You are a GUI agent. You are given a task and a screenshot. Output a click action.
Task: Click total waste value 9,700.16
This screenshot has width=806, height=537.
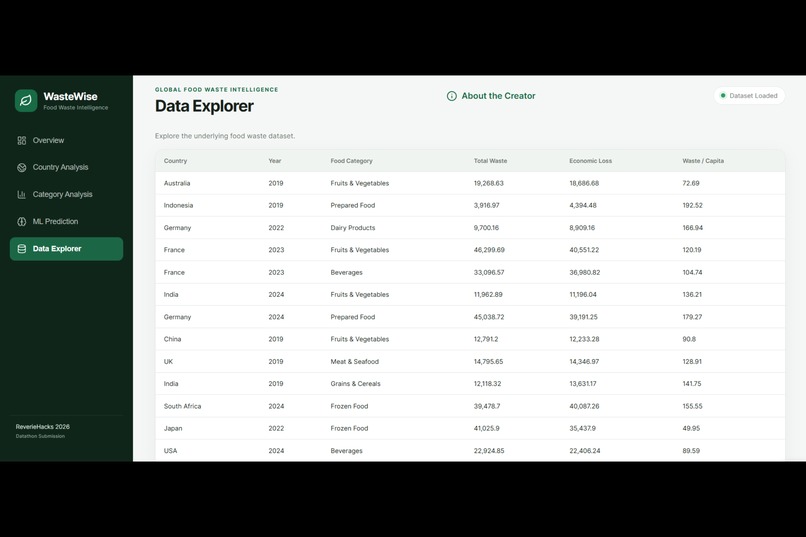[486, 228]
